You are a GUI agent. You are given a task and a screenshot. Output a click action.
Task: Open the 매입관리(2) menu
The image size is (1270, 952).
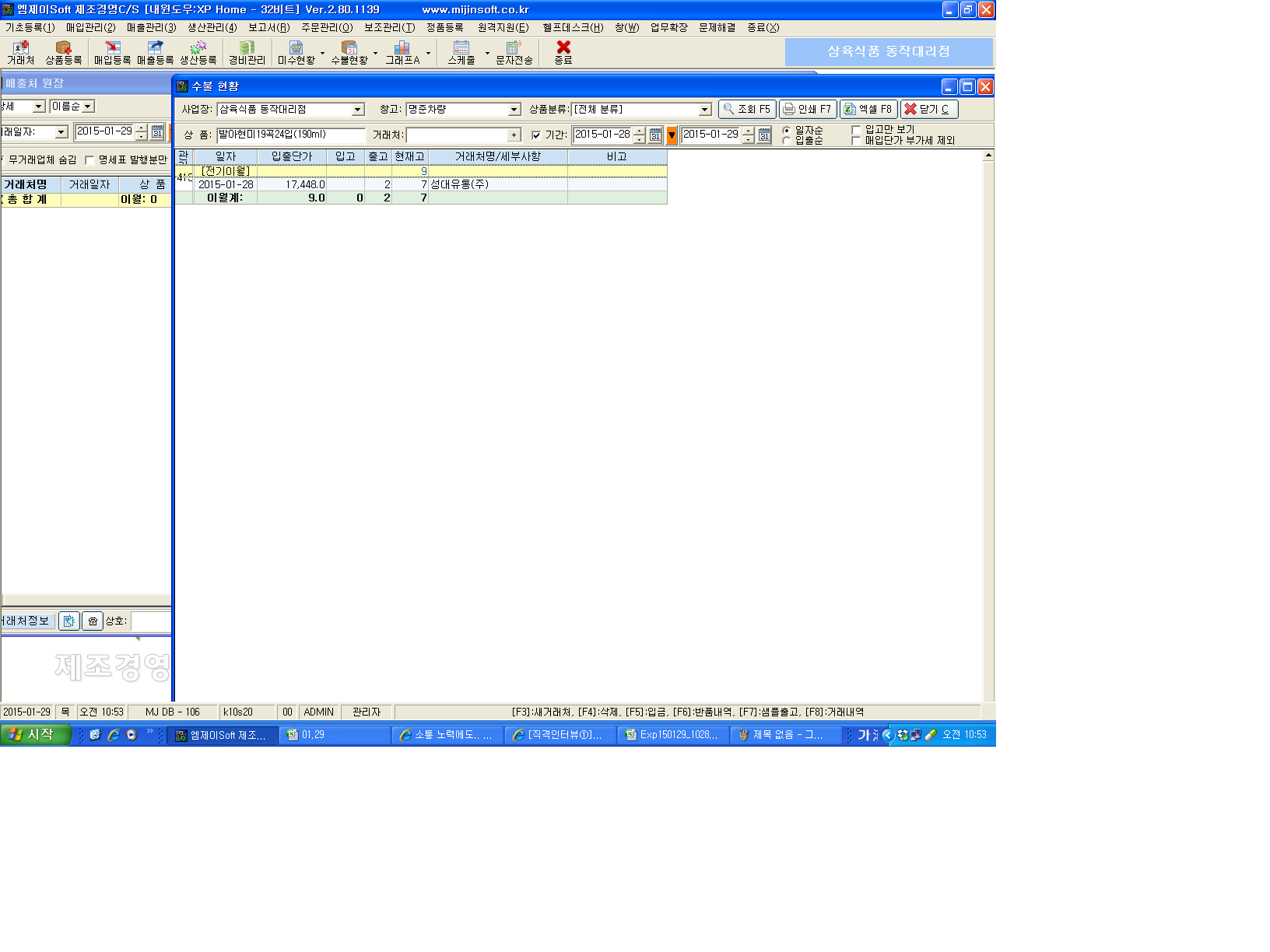pyautogui.click(x=90, y=27)
